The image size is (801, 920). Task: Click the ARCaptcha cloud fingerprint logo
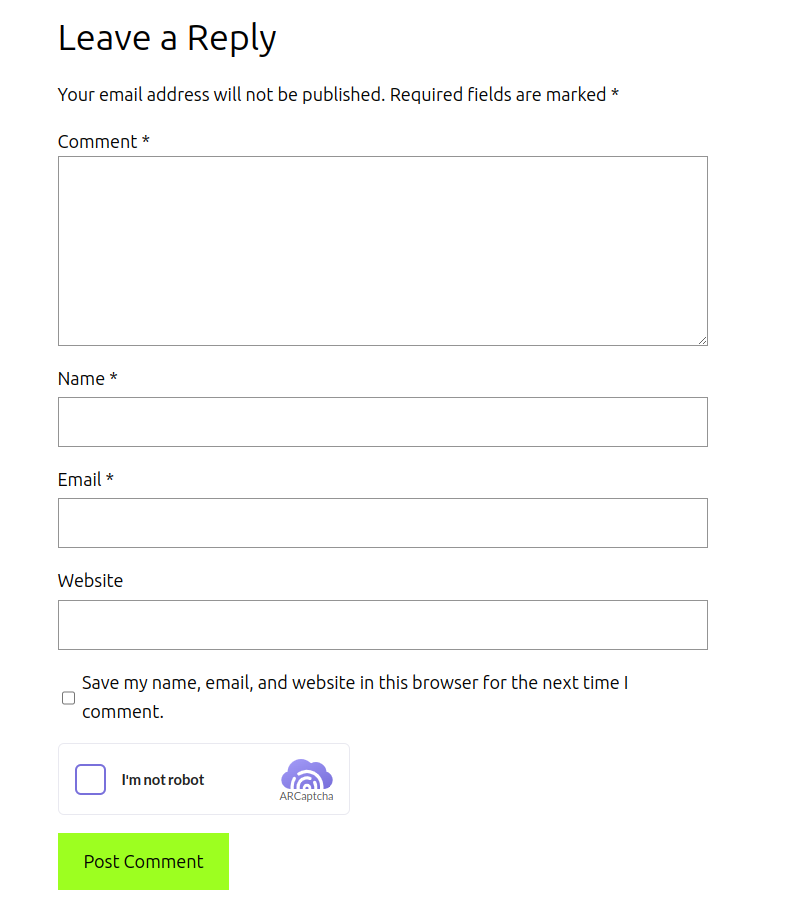pyautogui.click(x=306, y=774)
